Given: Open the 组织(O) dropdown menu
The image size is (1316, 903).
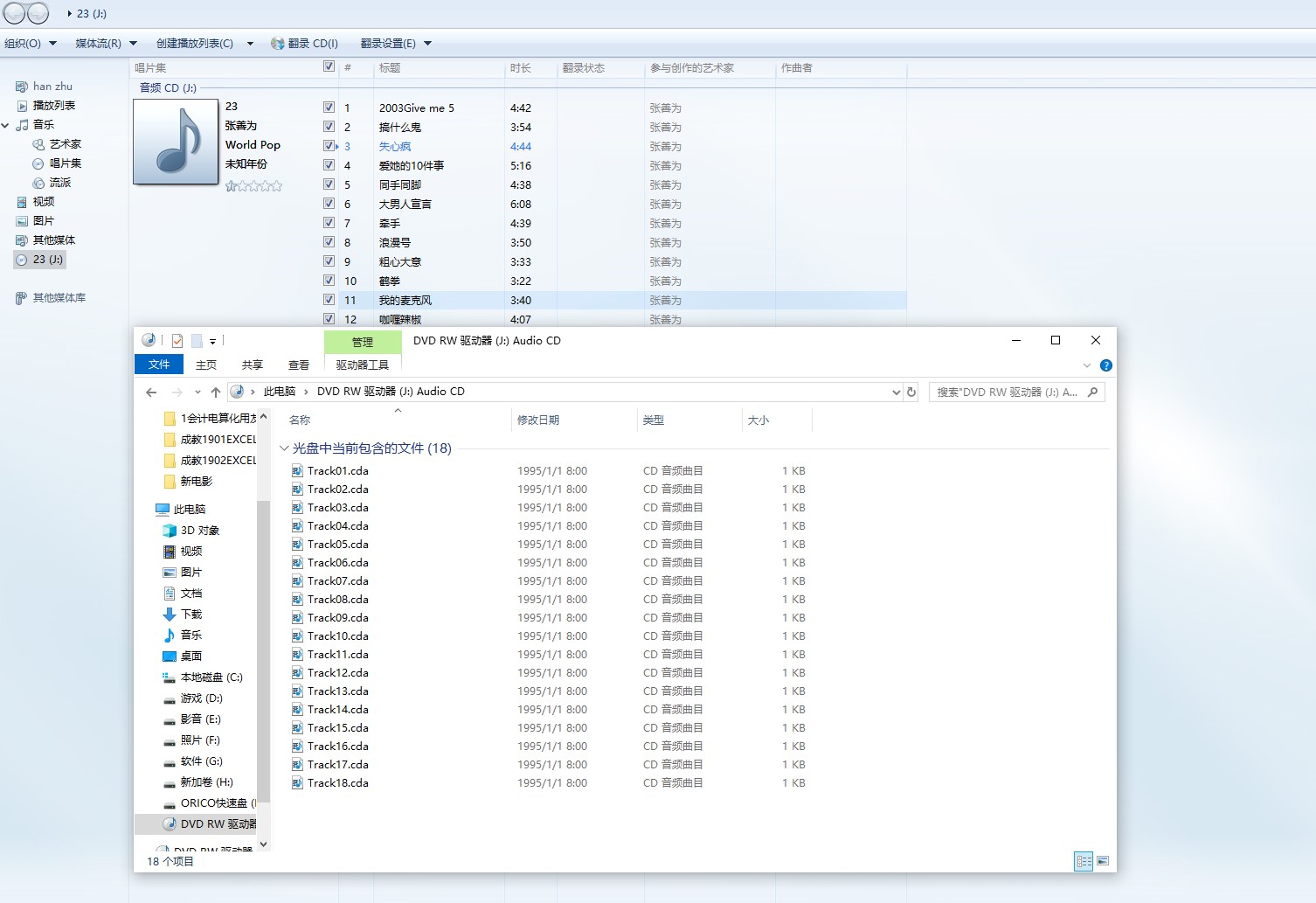Looking at the screenshot, I should tap(31, 44).
